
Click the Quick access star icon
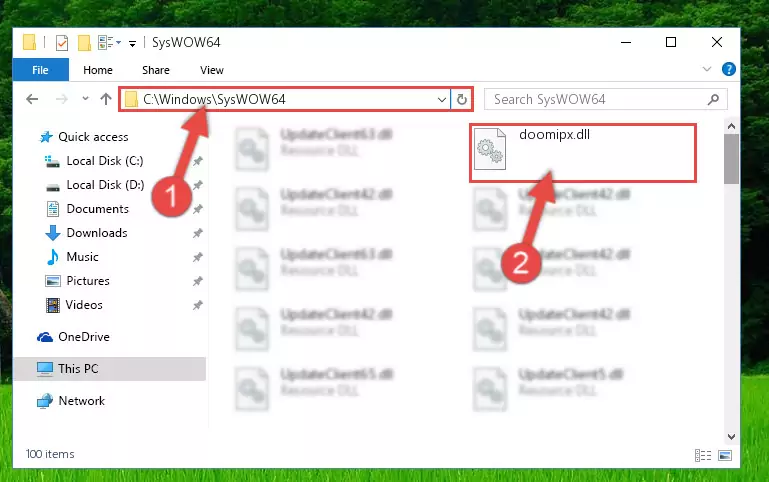[x=46, y=137]
